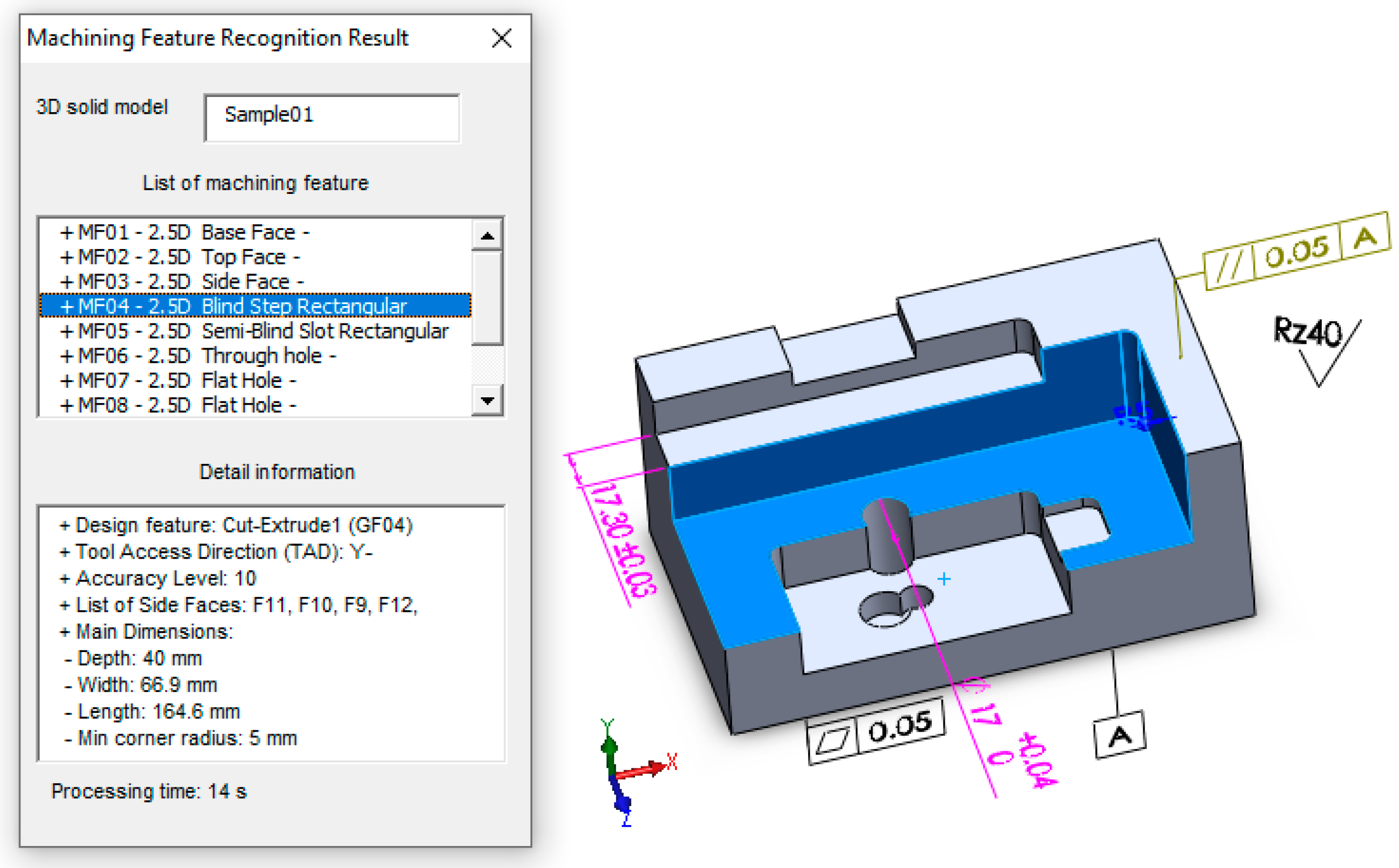Expand the MF03 Side Face item
The height and width of the screenshot is (868, 1399).
coord(67,282)
